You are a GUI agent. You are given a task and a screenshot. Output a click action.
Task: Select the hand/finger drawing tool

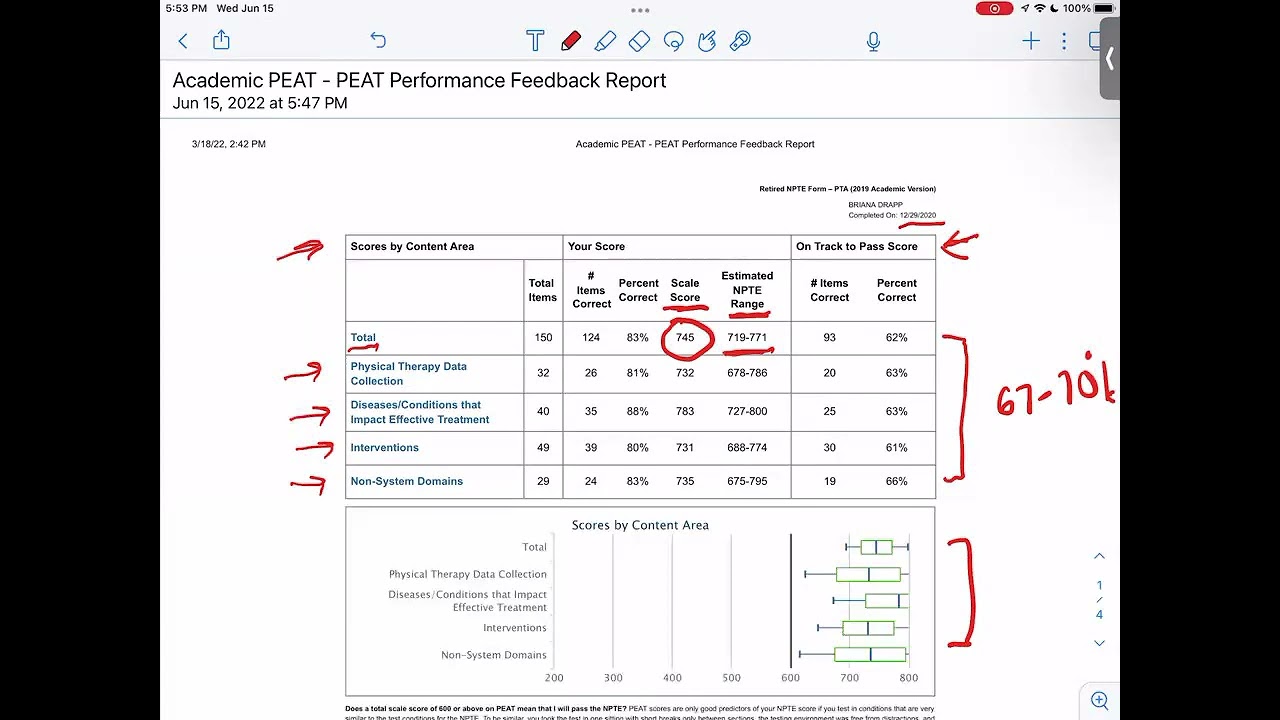[x=707, y=41]
